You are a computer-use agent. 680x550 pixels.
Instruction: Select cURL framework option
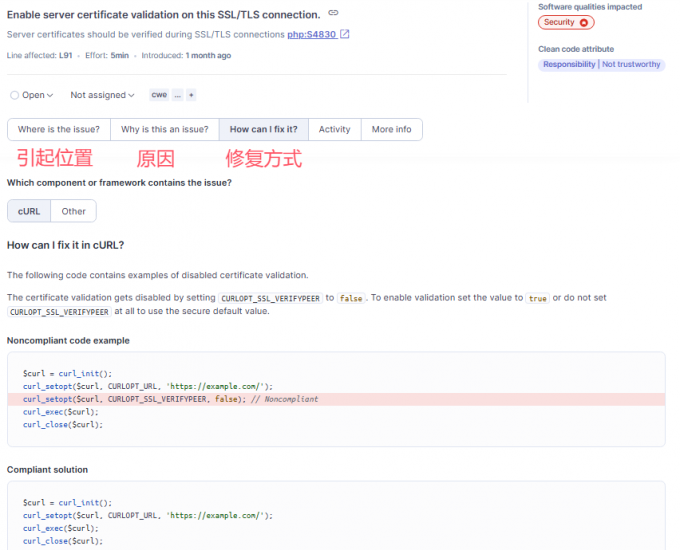pyautogui.click(x=29, y=211)
